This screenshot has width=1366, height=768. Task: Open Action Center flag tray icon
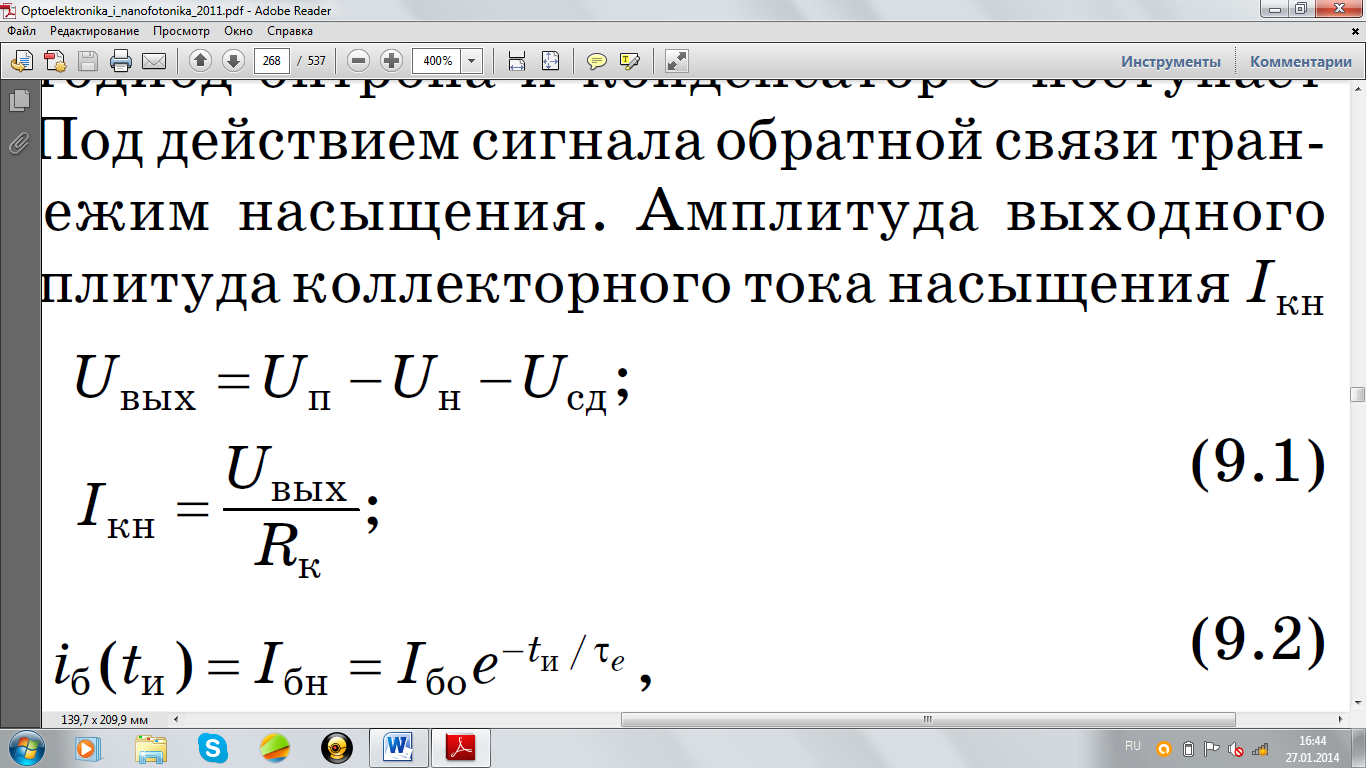(x=1211, y=748)
